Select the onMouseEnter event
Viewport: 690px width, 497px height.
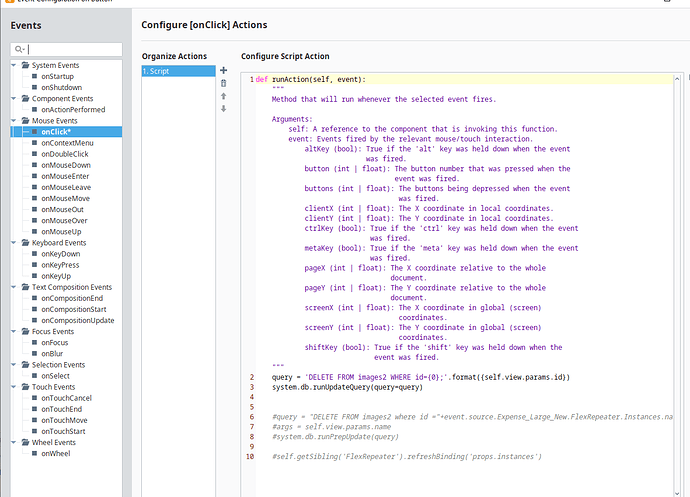coord(65,176)
